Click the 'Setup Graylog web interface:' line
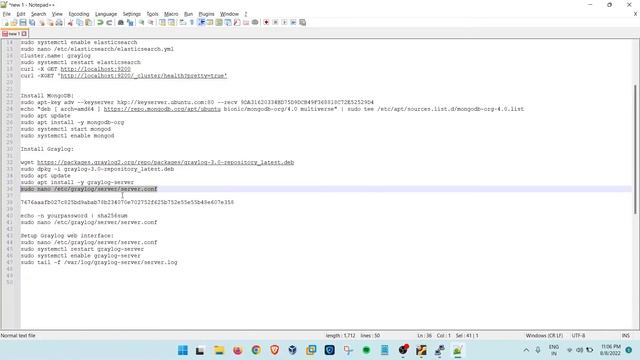Viewport: 640px width, 360px height. pyautogui.click(x=67, y=236)
